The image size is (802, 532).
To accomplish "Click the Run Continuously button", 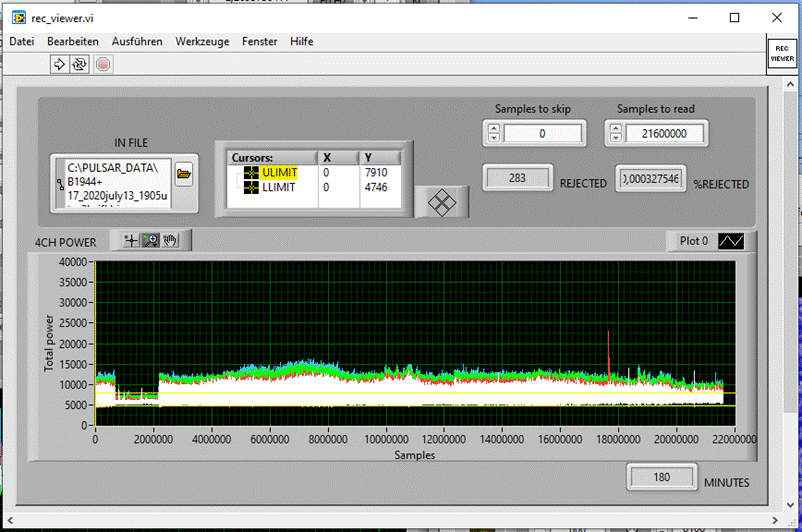I will (x=79, y=64).
